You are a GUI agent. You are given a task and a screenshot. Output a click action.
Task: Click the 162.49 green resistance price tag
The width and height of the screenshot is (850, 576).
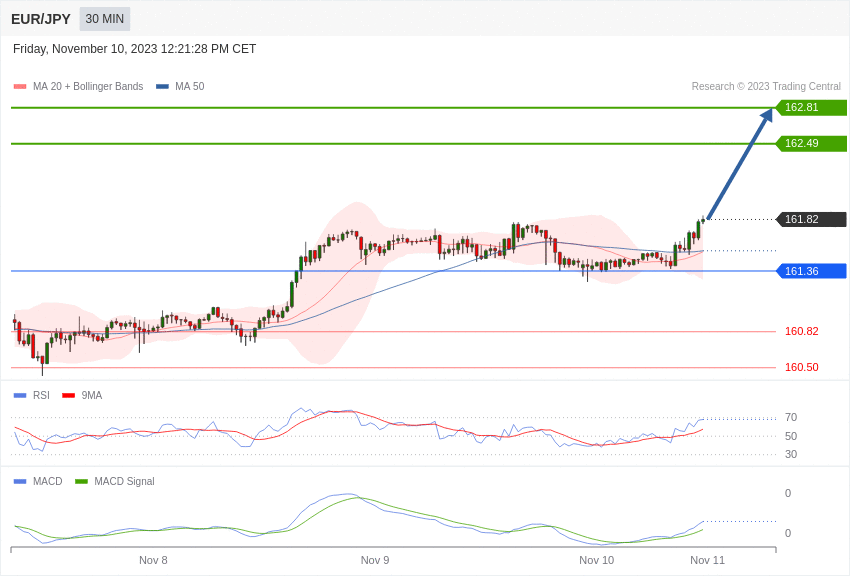(x=811, y=144)
